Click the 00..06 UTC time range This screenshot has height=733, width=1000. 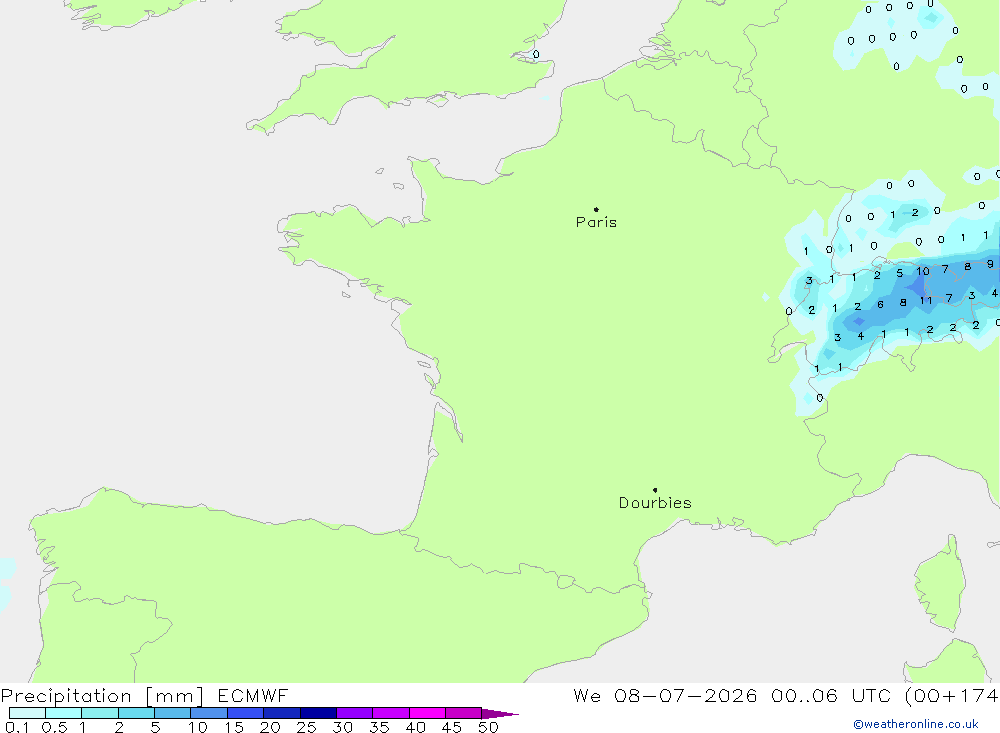[x=831, y=695]
